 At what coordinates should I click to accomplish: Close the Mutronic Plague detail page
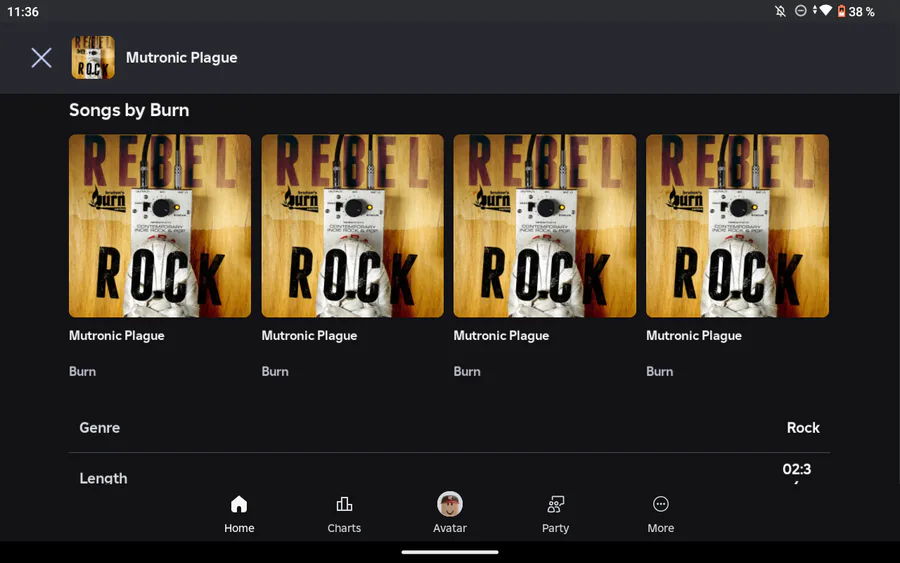[41, 58]
